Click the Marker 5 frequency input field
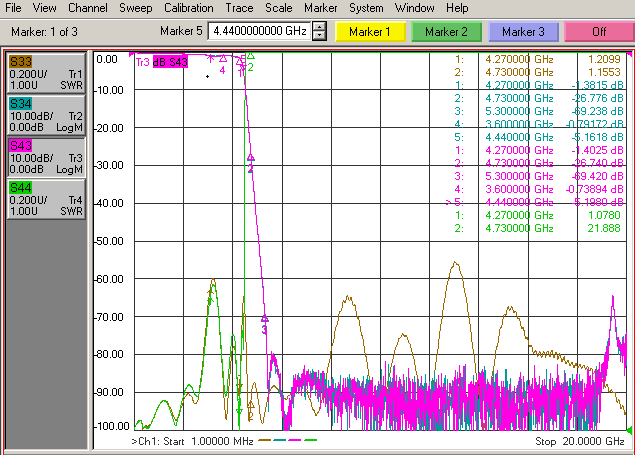635x455 pixels. point(259,31)
